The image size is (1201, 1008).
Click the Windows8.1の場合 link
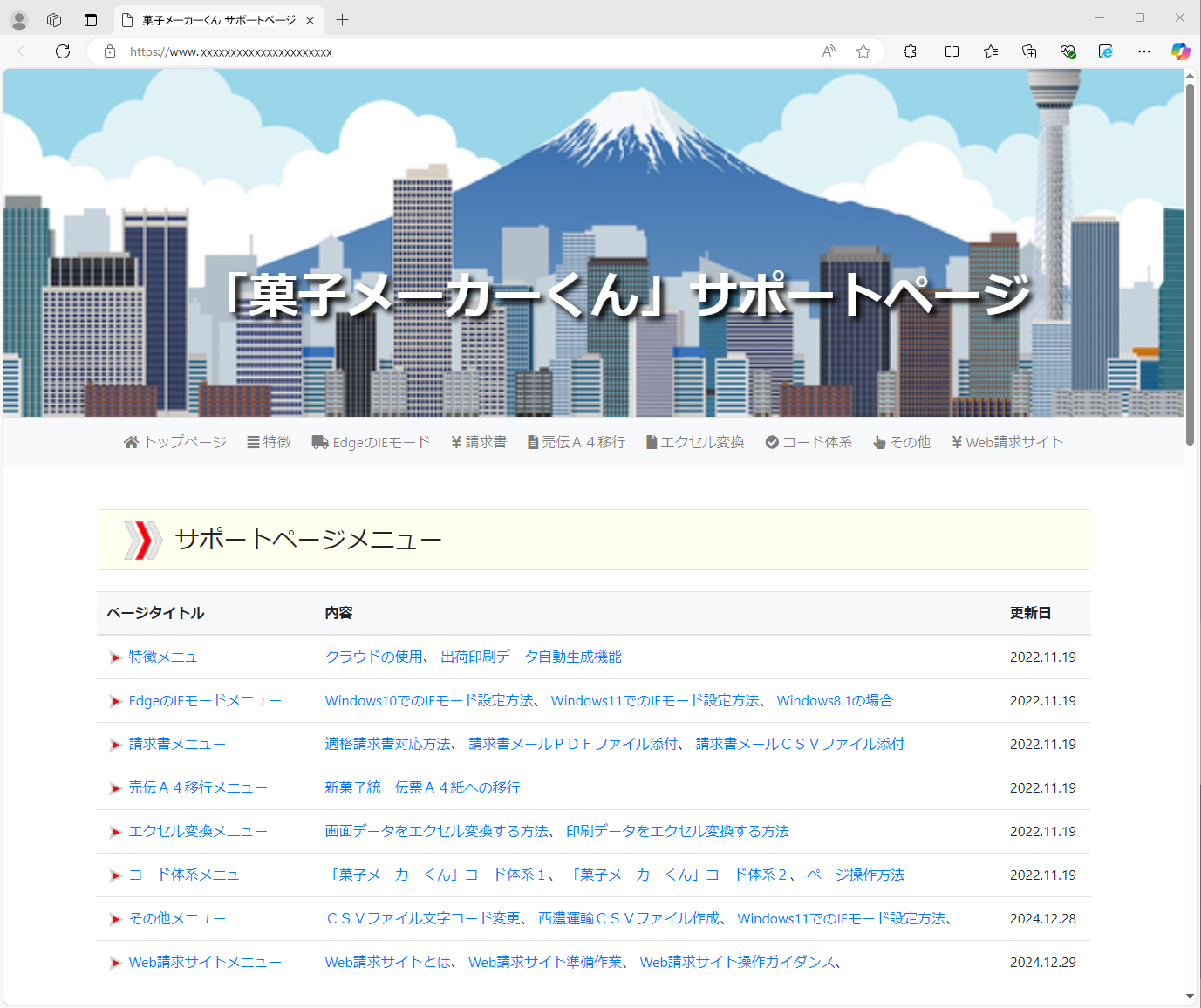pyautogui.click(x=835, y=700)
